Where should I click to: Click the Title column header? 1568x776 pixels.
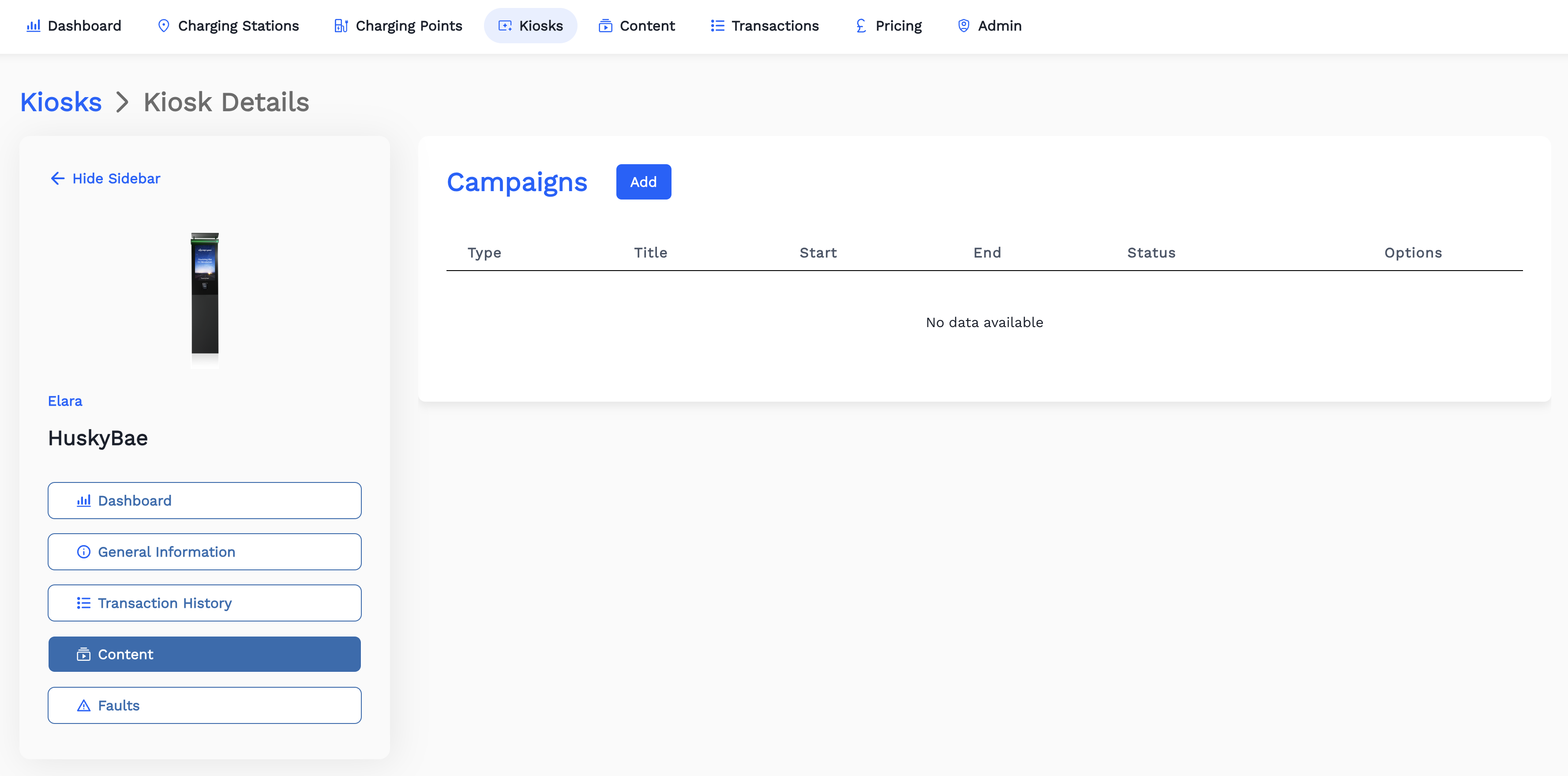650,253
